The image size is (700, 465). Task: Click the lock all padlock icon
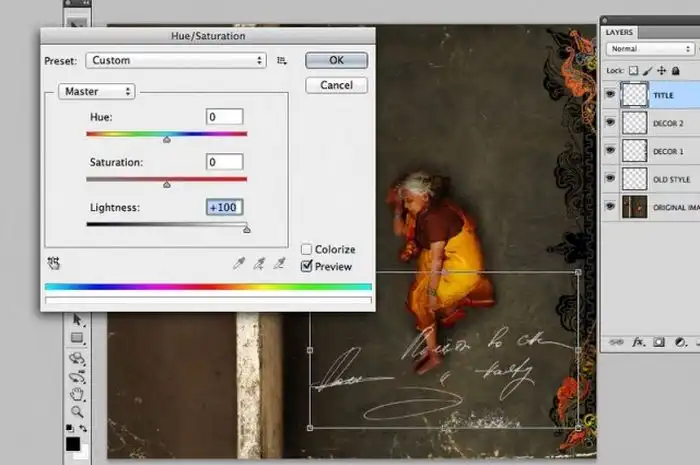(675, 71)
